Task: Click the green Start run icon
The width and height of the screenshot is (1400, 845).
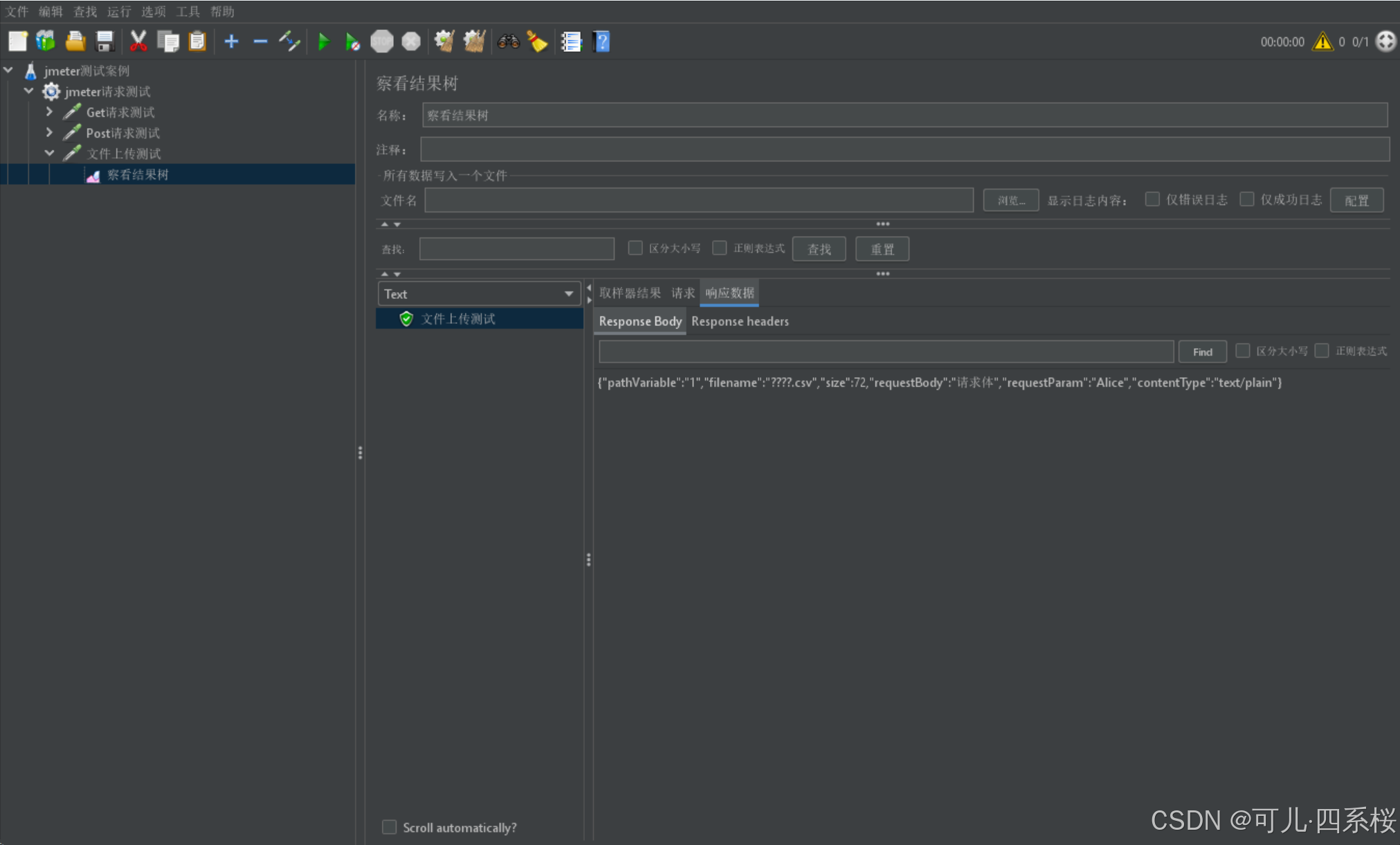Action: tap(323, 42)
